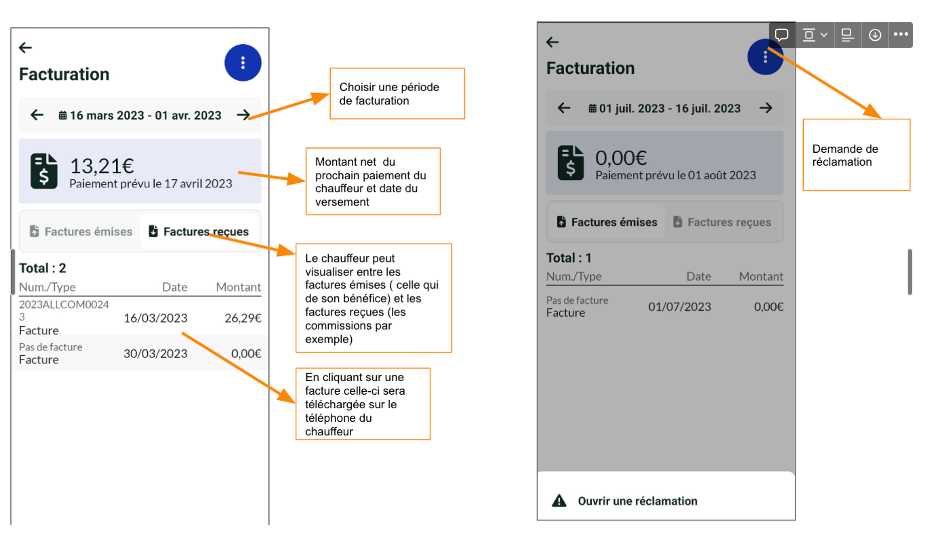
Task: Select the 01/07/2023 Pas de facture row
Action: coord(665,307)
